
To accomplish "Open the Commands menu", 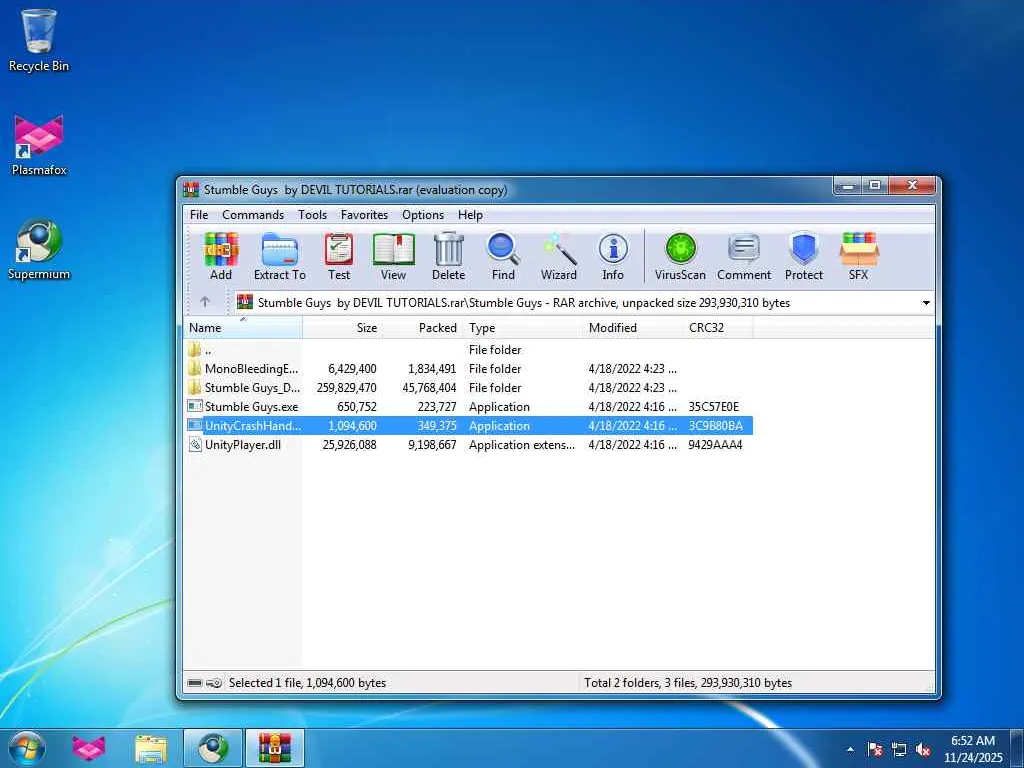I will [x=253, y=215].
